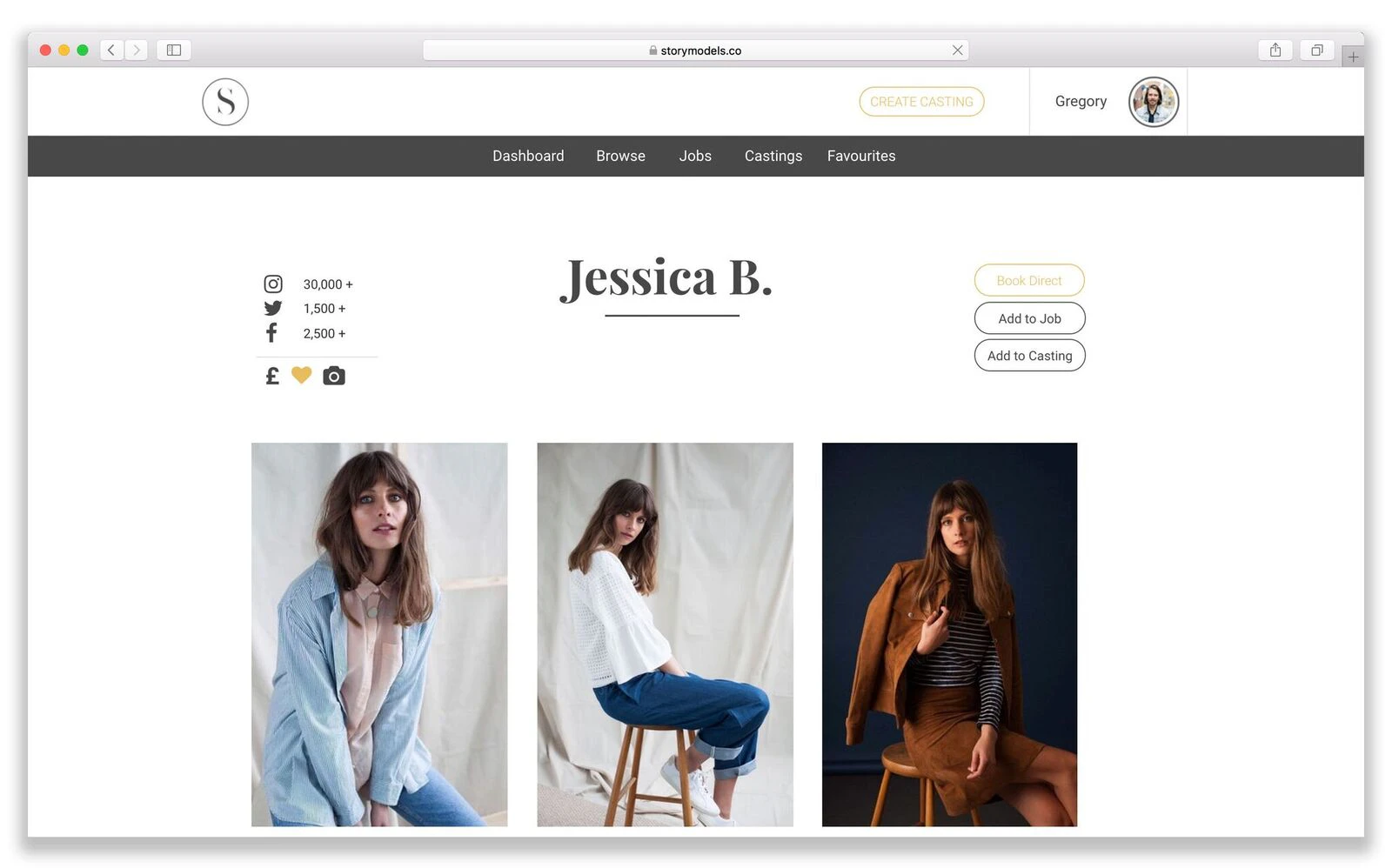
Task: Click the Add to Casting button
Action: [1029, 356]
